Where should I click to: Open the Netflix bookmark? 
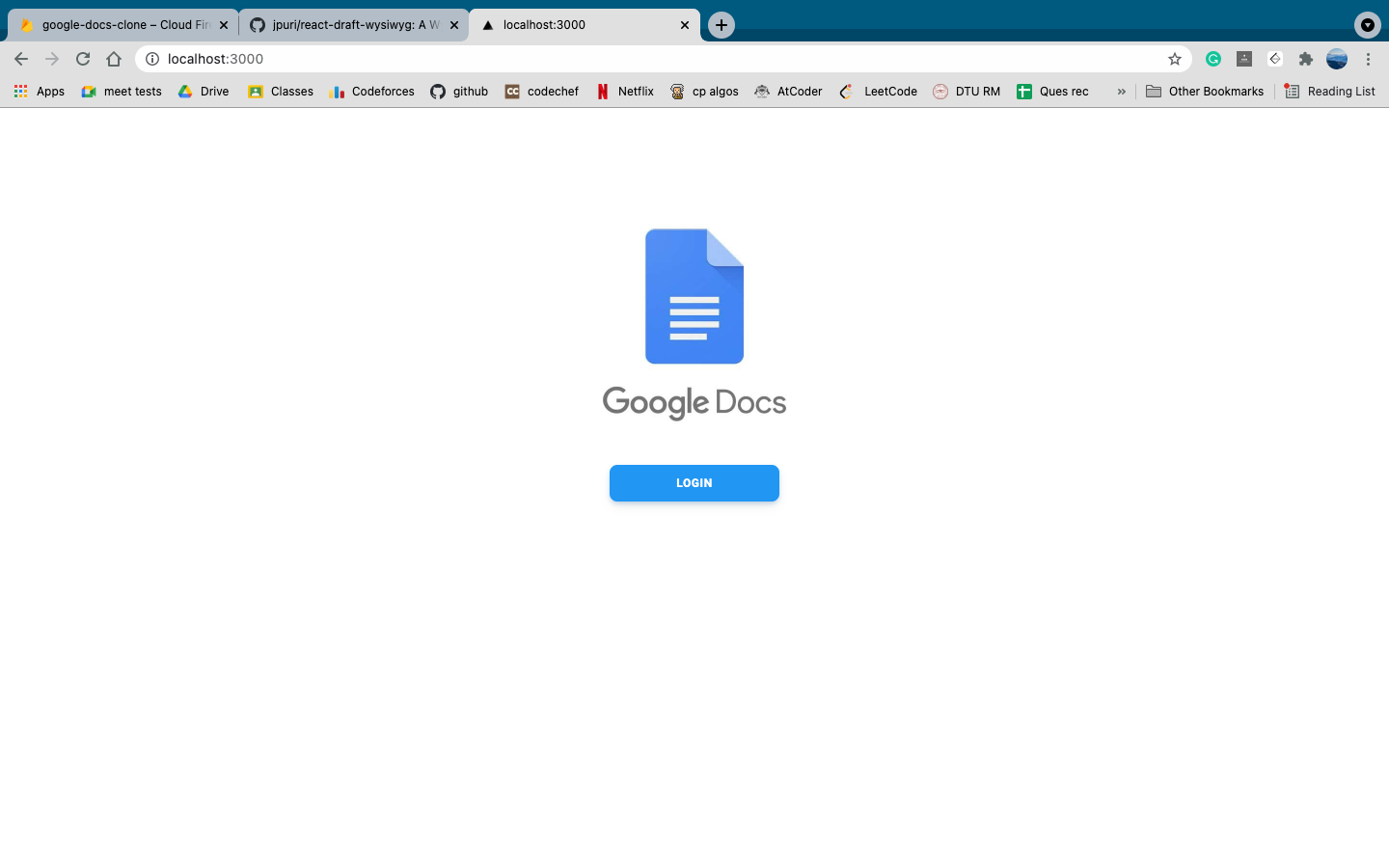625,92
